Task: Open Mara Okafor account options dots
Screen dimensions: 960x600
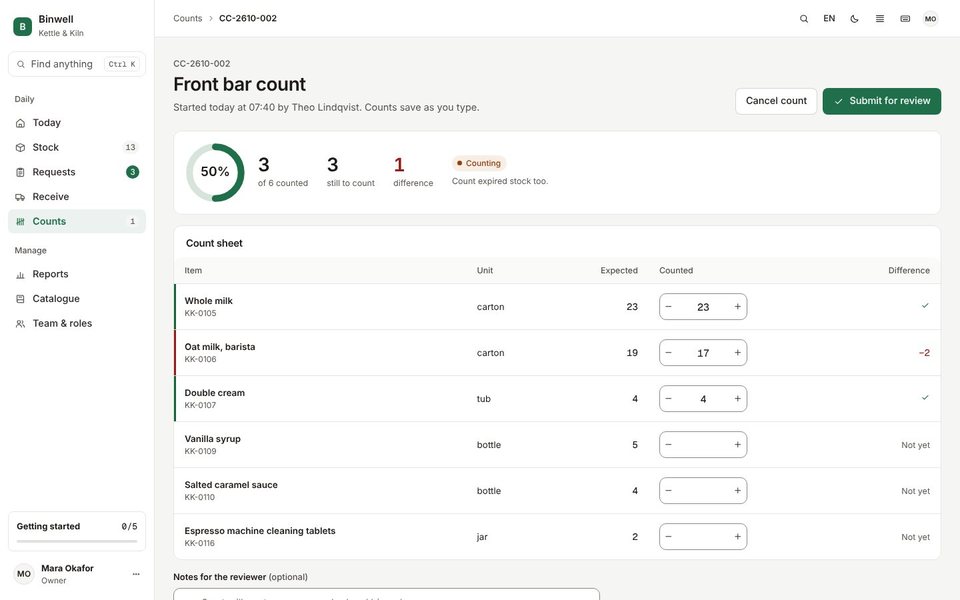Action: 136,574
